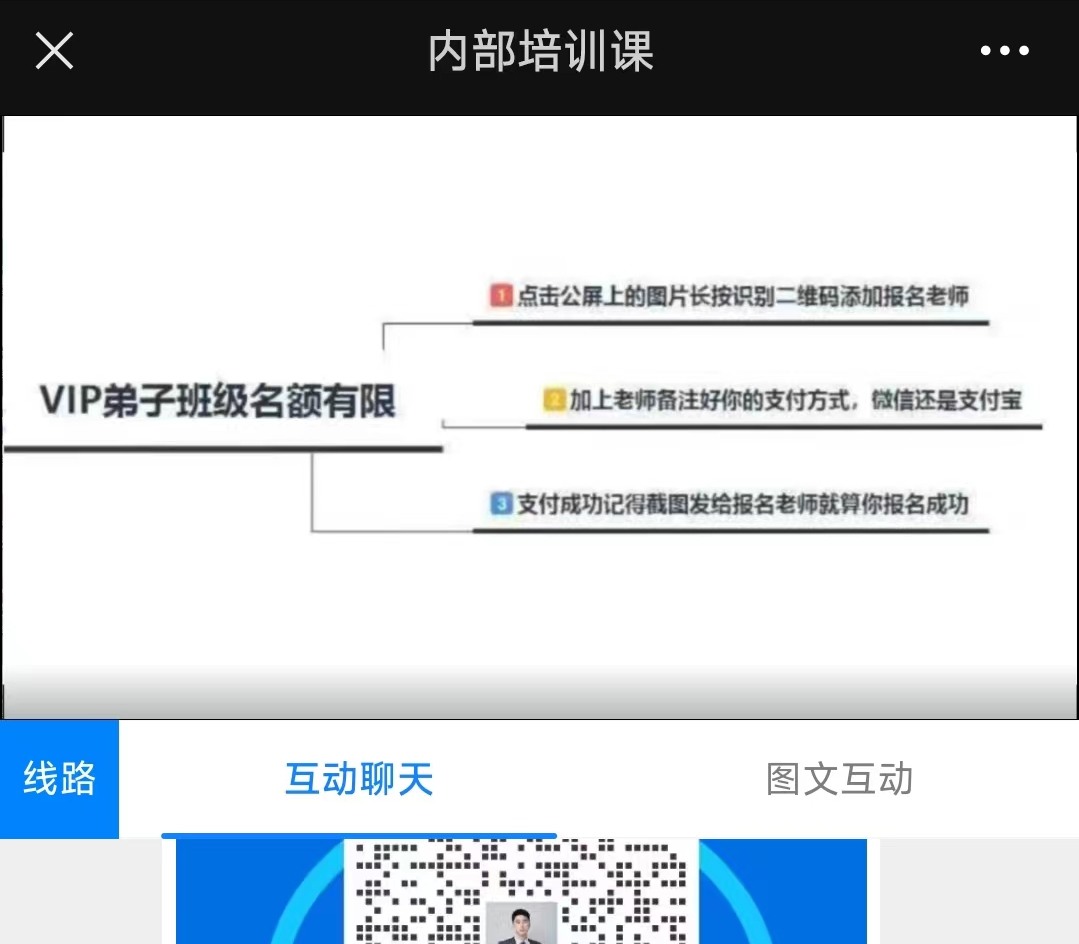
Task: Click step two text about 支付方式
Action: tap(795, 400)
